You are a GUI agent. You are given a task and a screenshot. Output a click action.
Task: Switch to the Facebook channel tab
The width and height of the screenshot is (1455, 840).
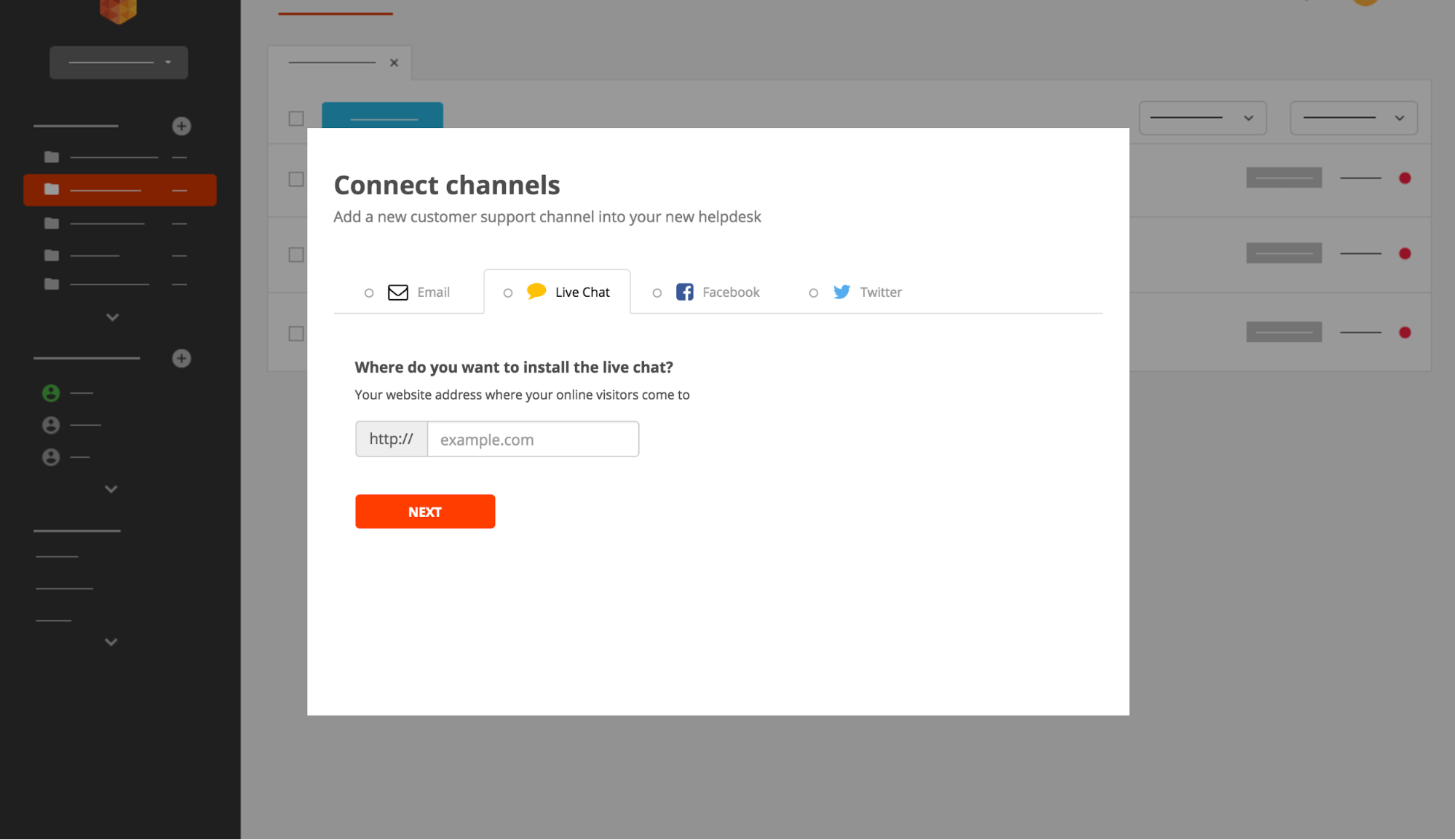point(706,292)
